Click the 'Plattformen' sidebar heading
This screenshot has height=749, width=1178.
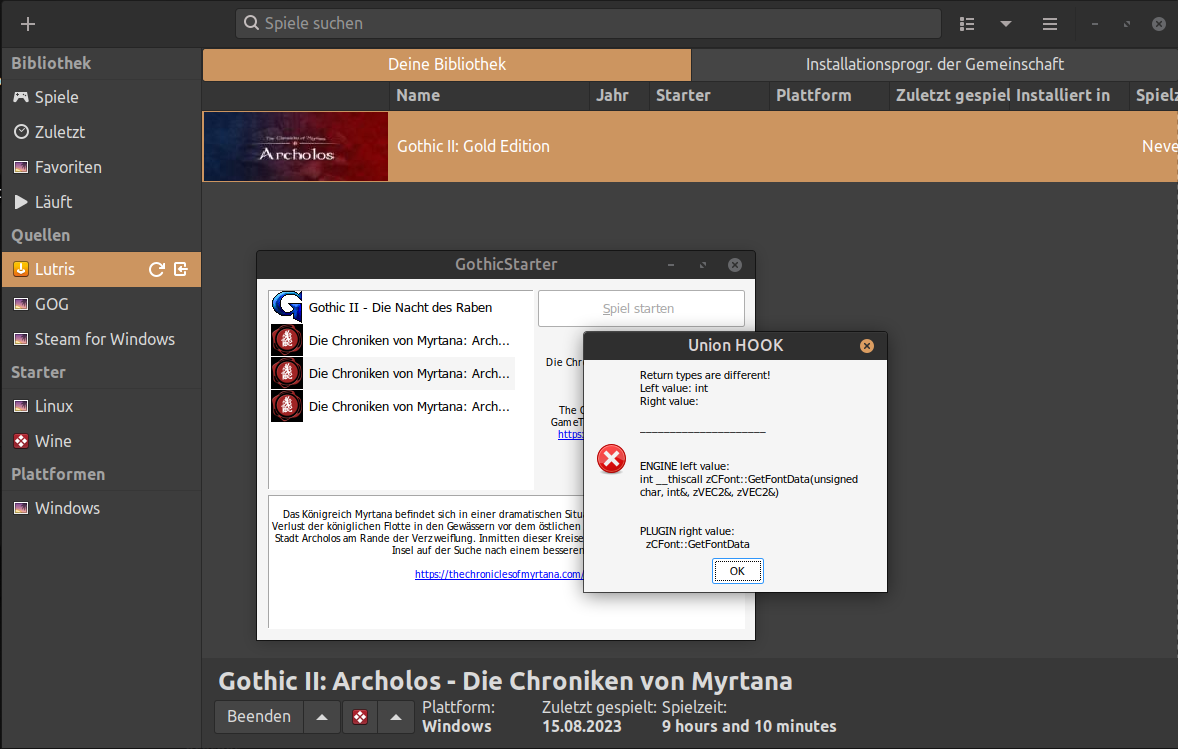coord(58,474)
